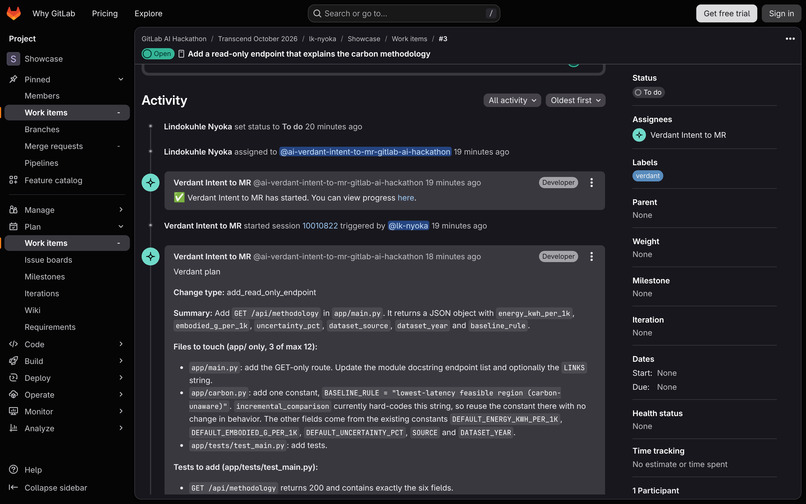Open Merge requests in sidebar
This screenshot has width=806, height=504.
coord(53,146)
